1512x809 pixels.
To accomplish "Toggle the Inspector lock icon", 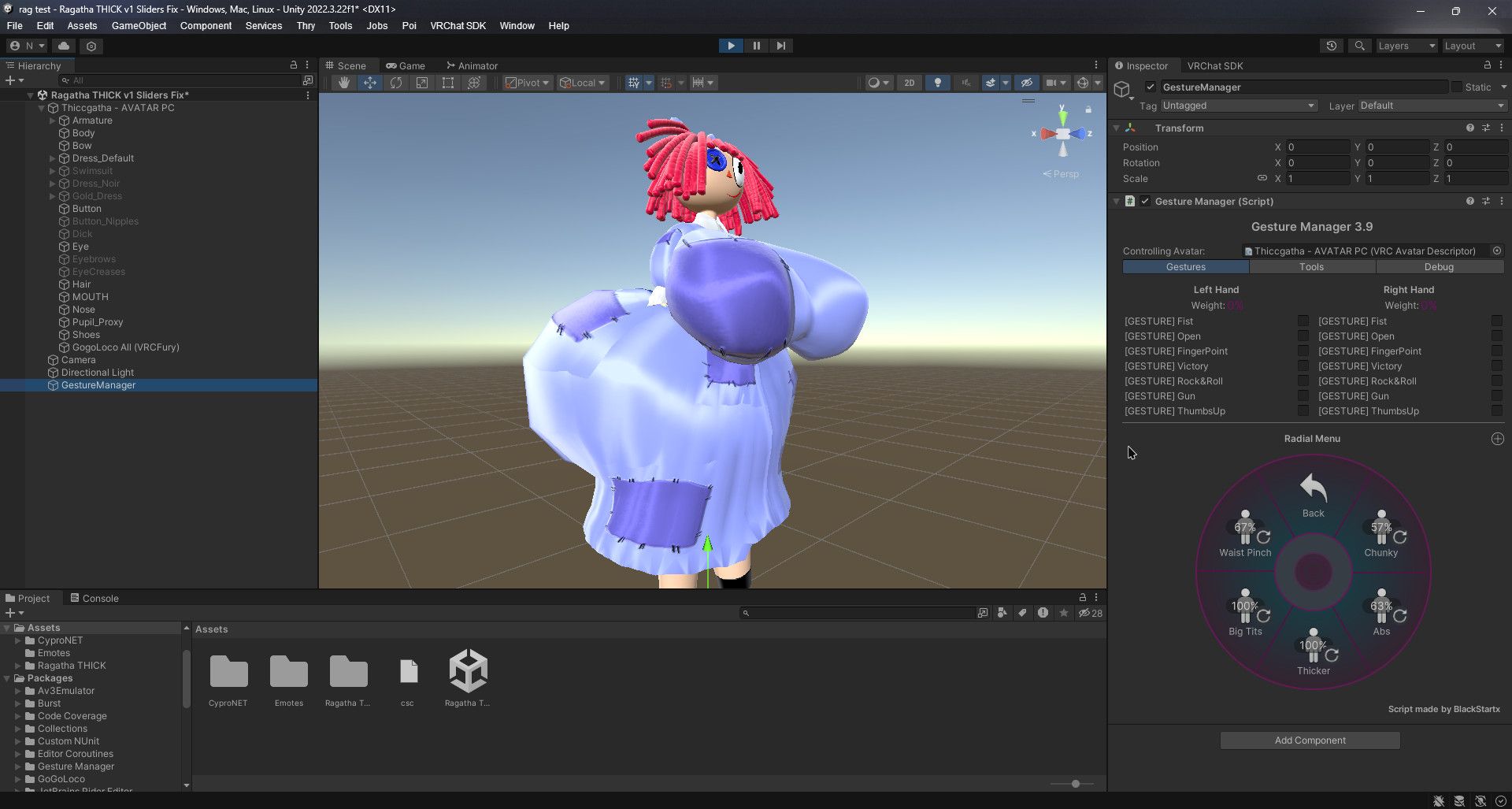I will click(1487, 65).
